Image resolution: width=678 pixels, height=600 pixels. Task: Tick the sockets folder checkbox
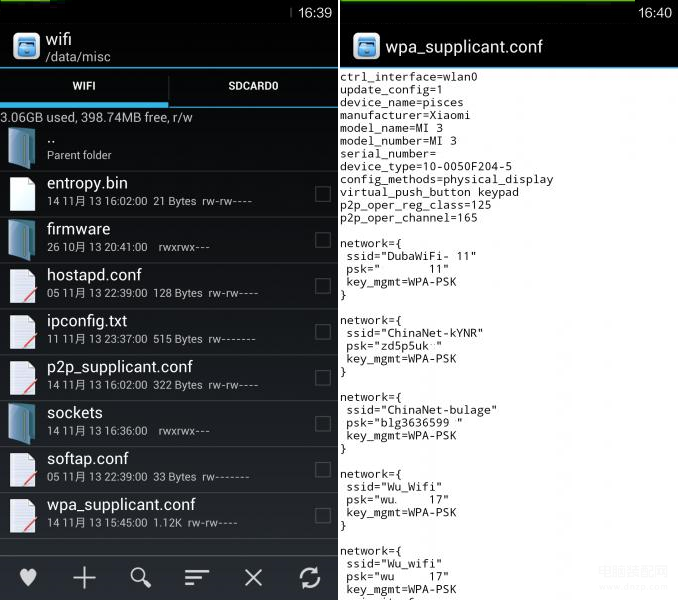323,424
